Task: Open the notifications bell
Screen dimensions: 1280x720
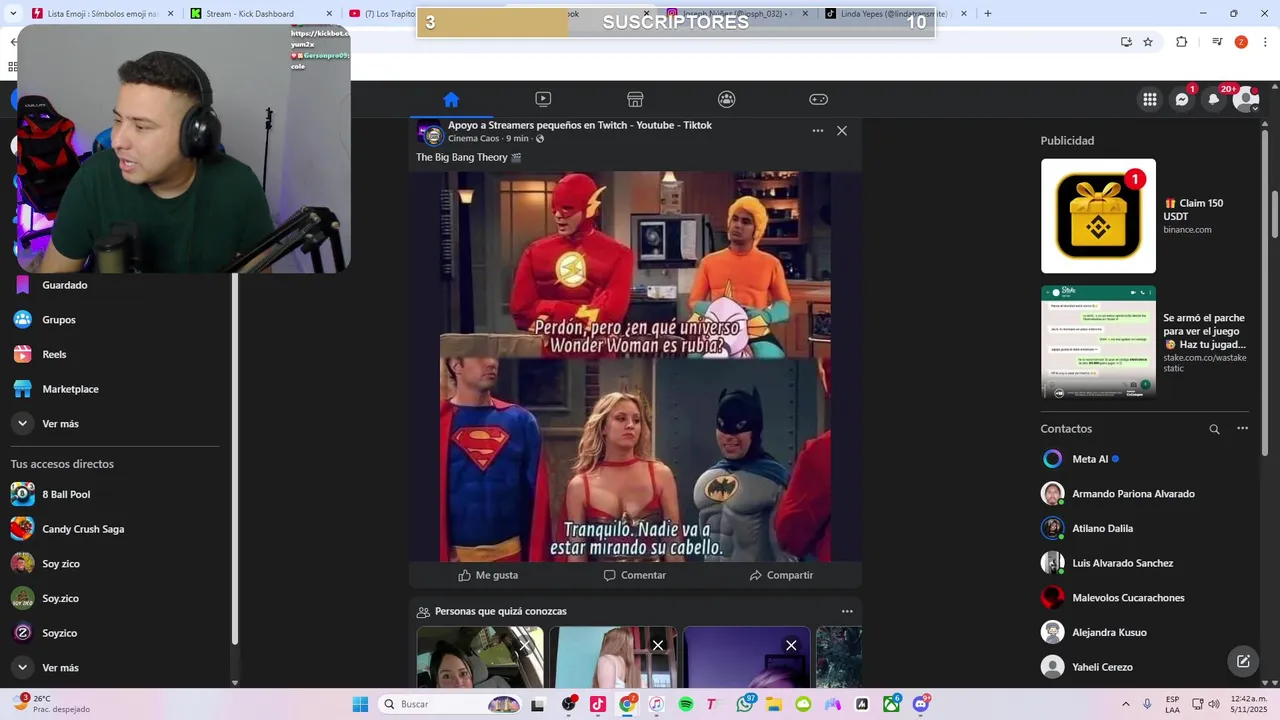Action: 1214,99
